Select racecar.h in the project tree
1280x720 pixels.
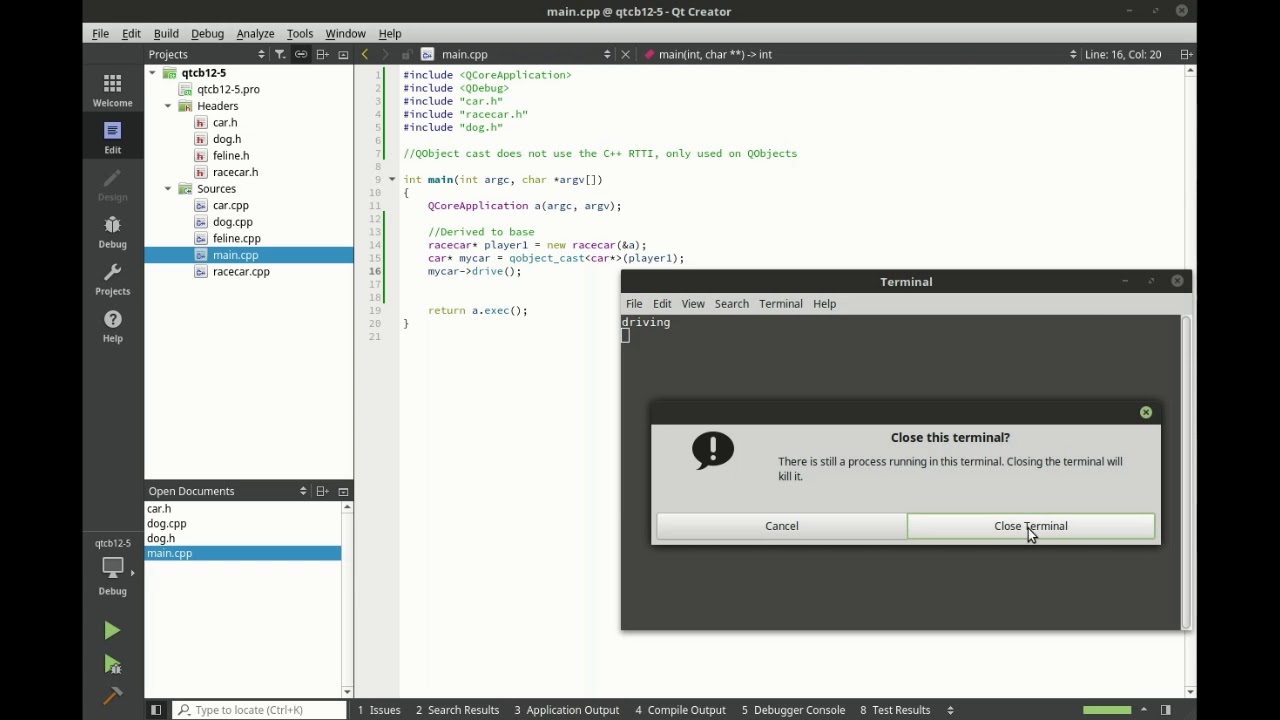[235, 172]
